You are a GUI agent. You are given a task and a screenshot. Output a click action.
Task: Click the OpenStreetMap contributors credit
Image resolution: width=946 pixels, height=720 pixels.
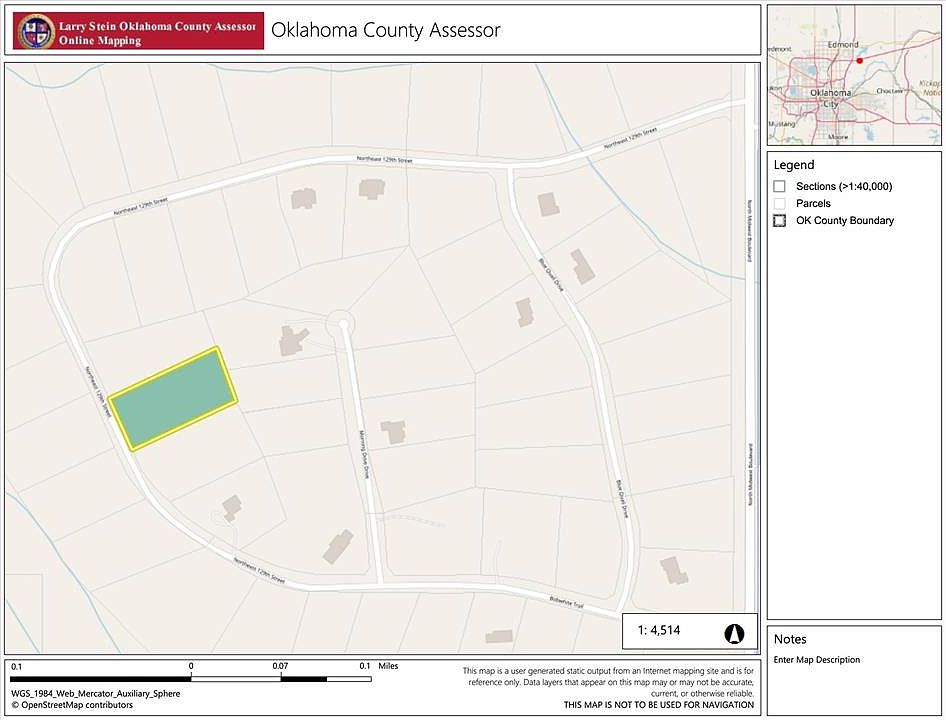click(72, 705)
